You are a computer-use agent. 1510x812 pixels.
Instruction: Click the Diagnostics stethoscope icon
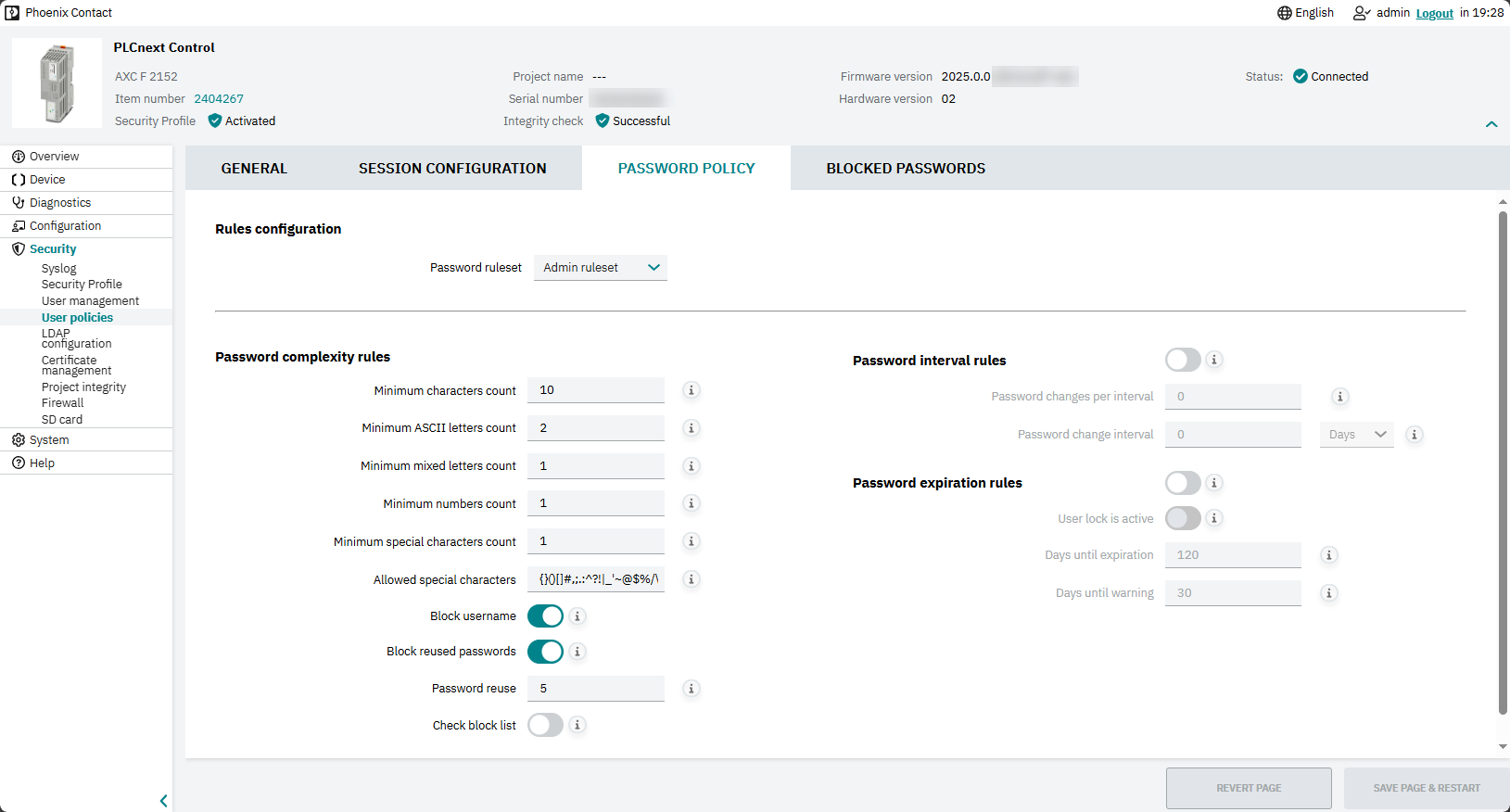tap(19, 203)
